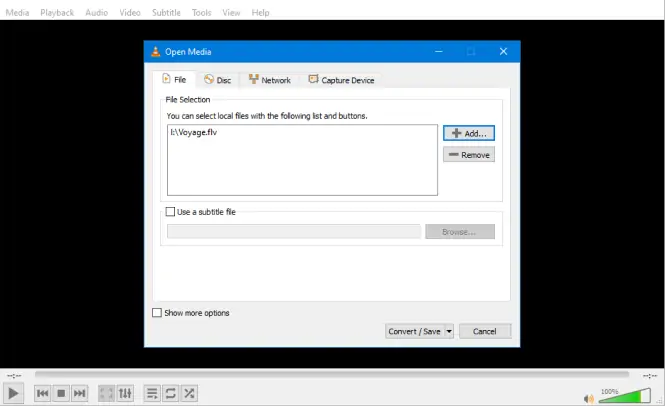Toggle loop repeat mode icon
Viewport: 665px width, 406px height.
[170, 393]
